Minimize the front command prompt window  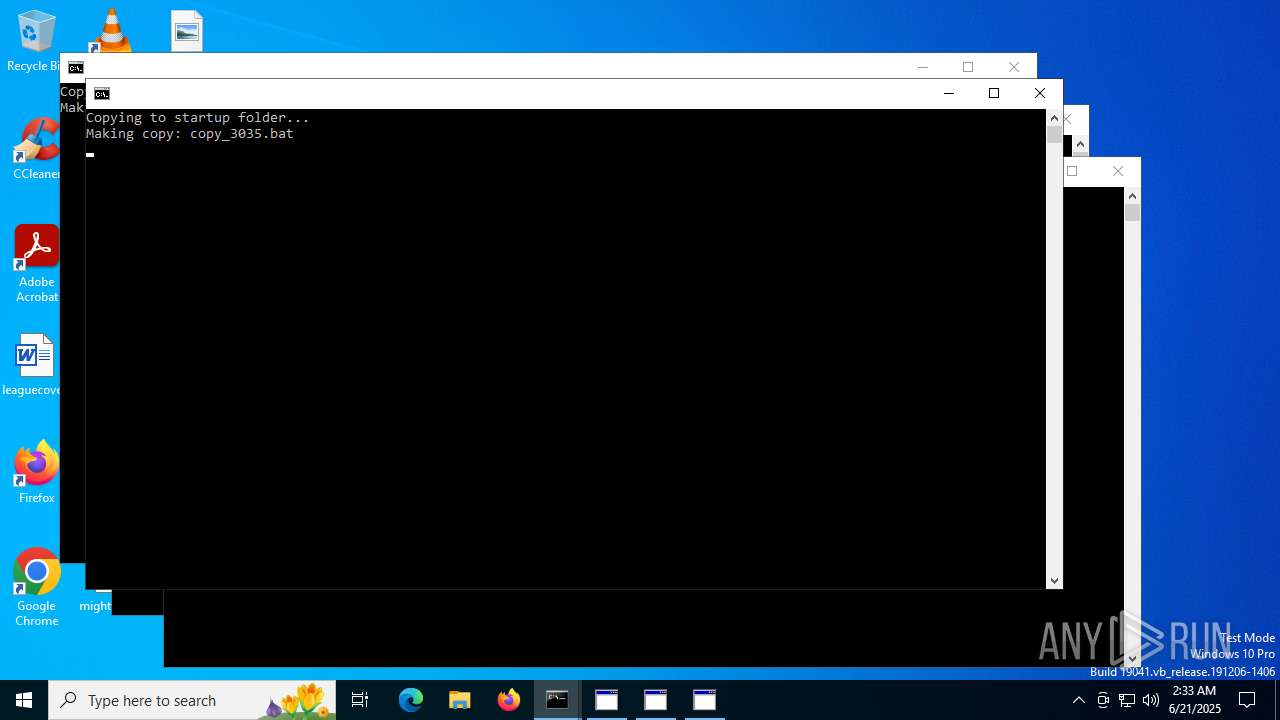point(948,94)
